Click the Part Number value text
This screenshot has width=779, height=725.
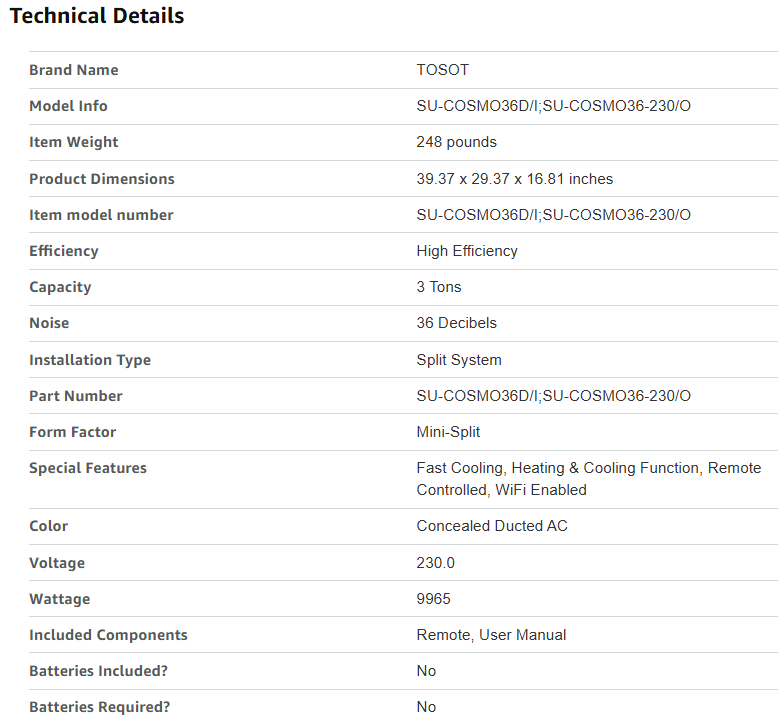click(x=553, y=396)
